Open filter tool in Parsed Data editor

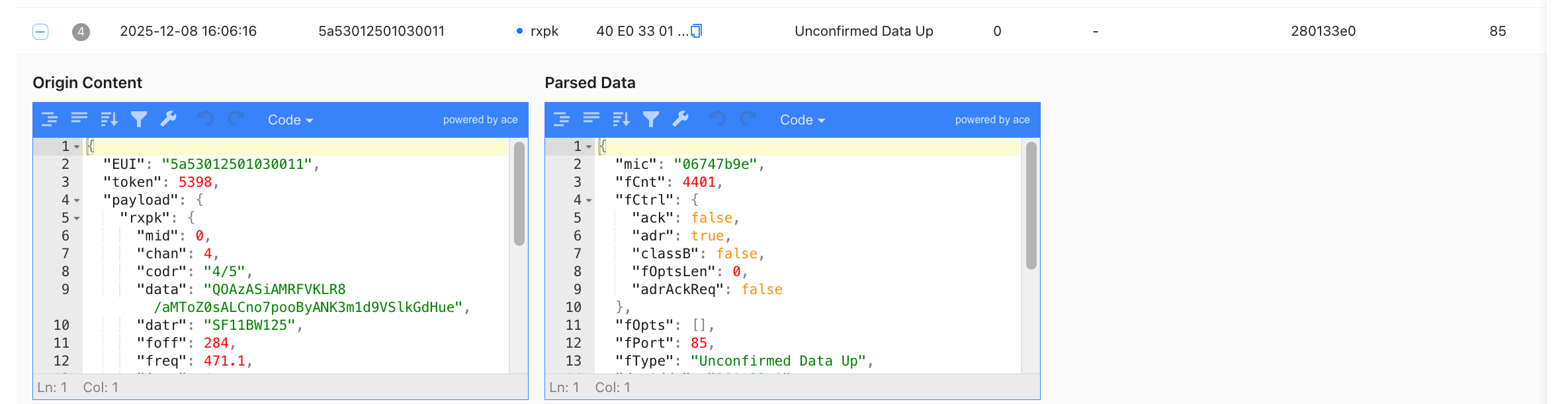point(651,119)
